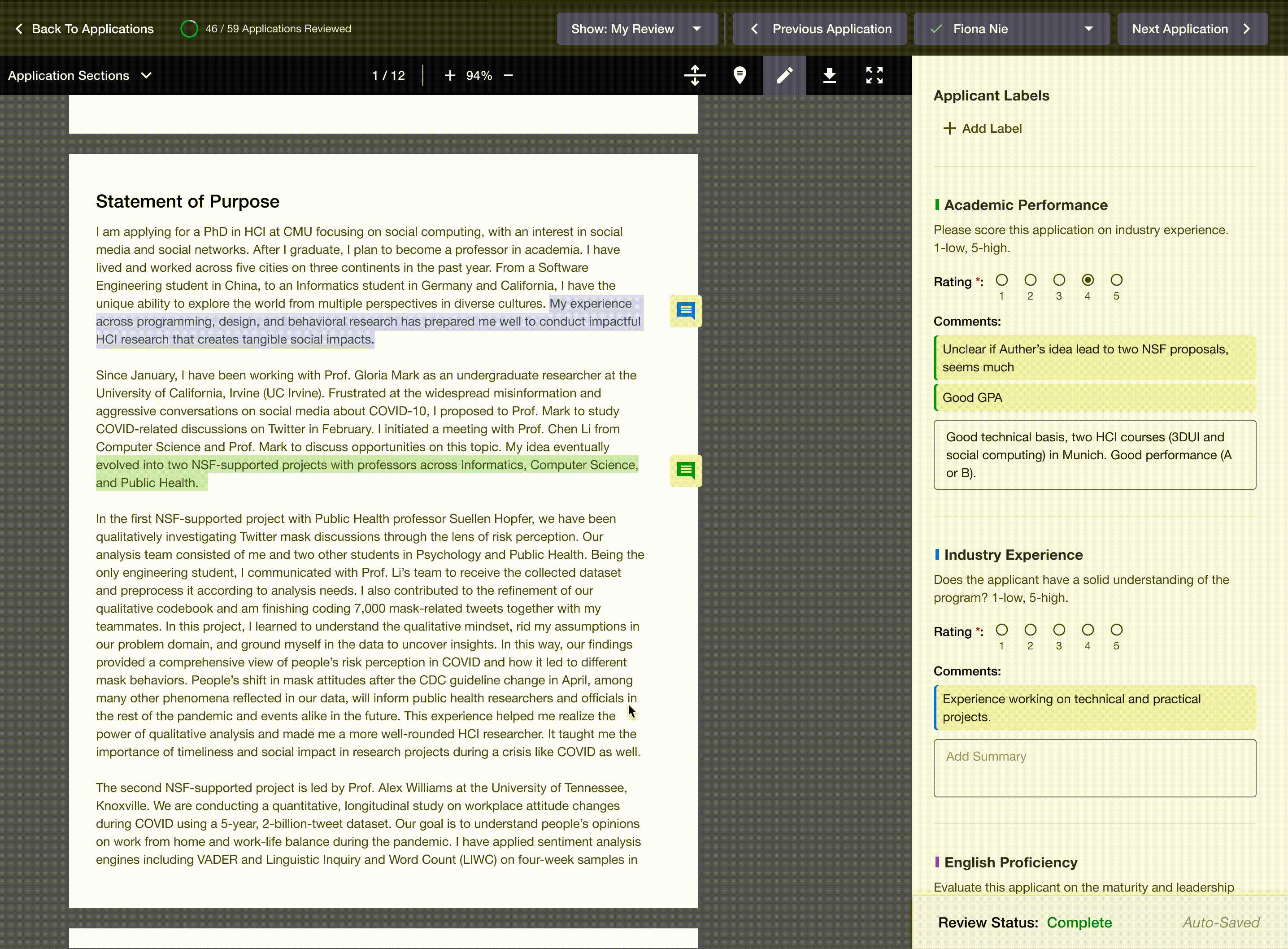The height and width of the screenshot is (949, 1288).
Task: Zoom out with the minus icon
Action: 509,75
